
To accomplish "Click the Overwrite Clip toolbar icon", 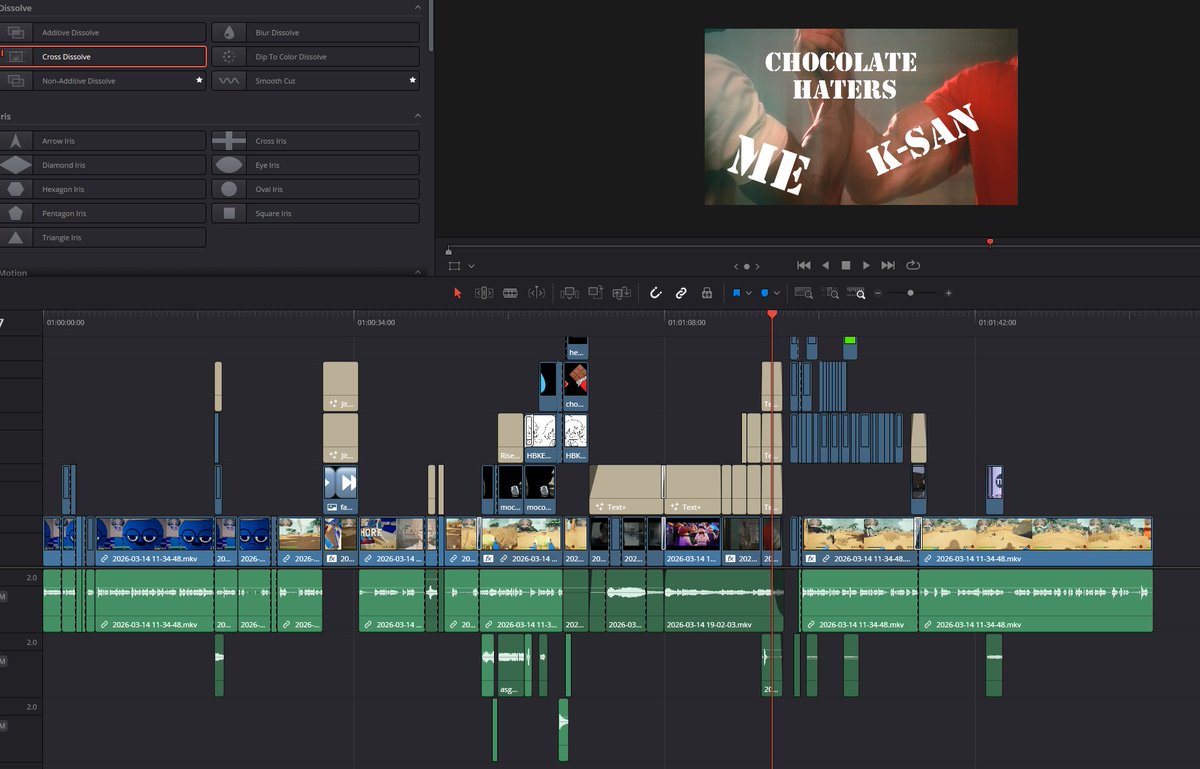I will pyautogui.click(x=595, y=293).
